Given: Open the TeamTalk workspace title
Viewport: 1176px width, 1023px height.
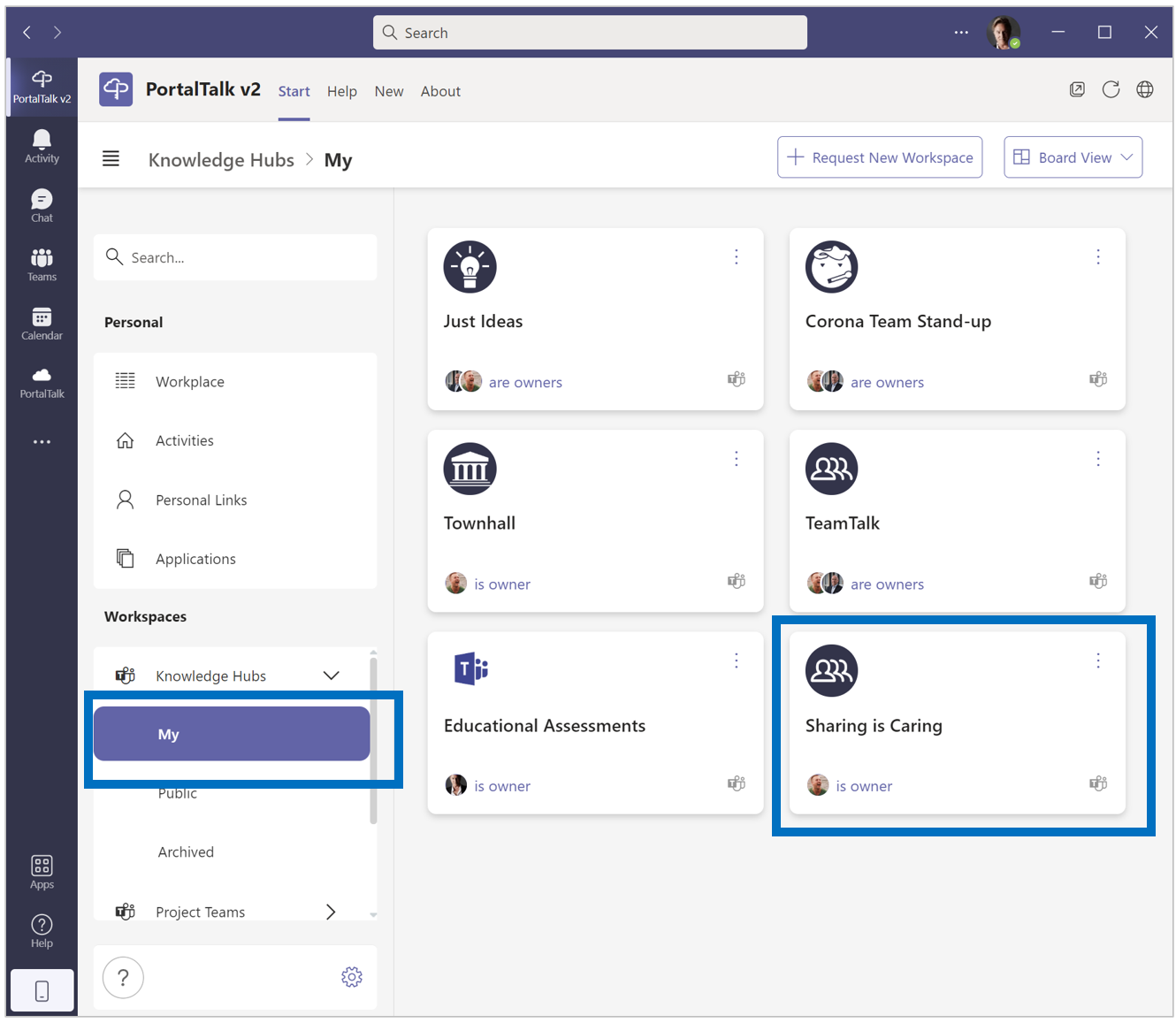Looking at the screenshot, I should coord(843,523).
